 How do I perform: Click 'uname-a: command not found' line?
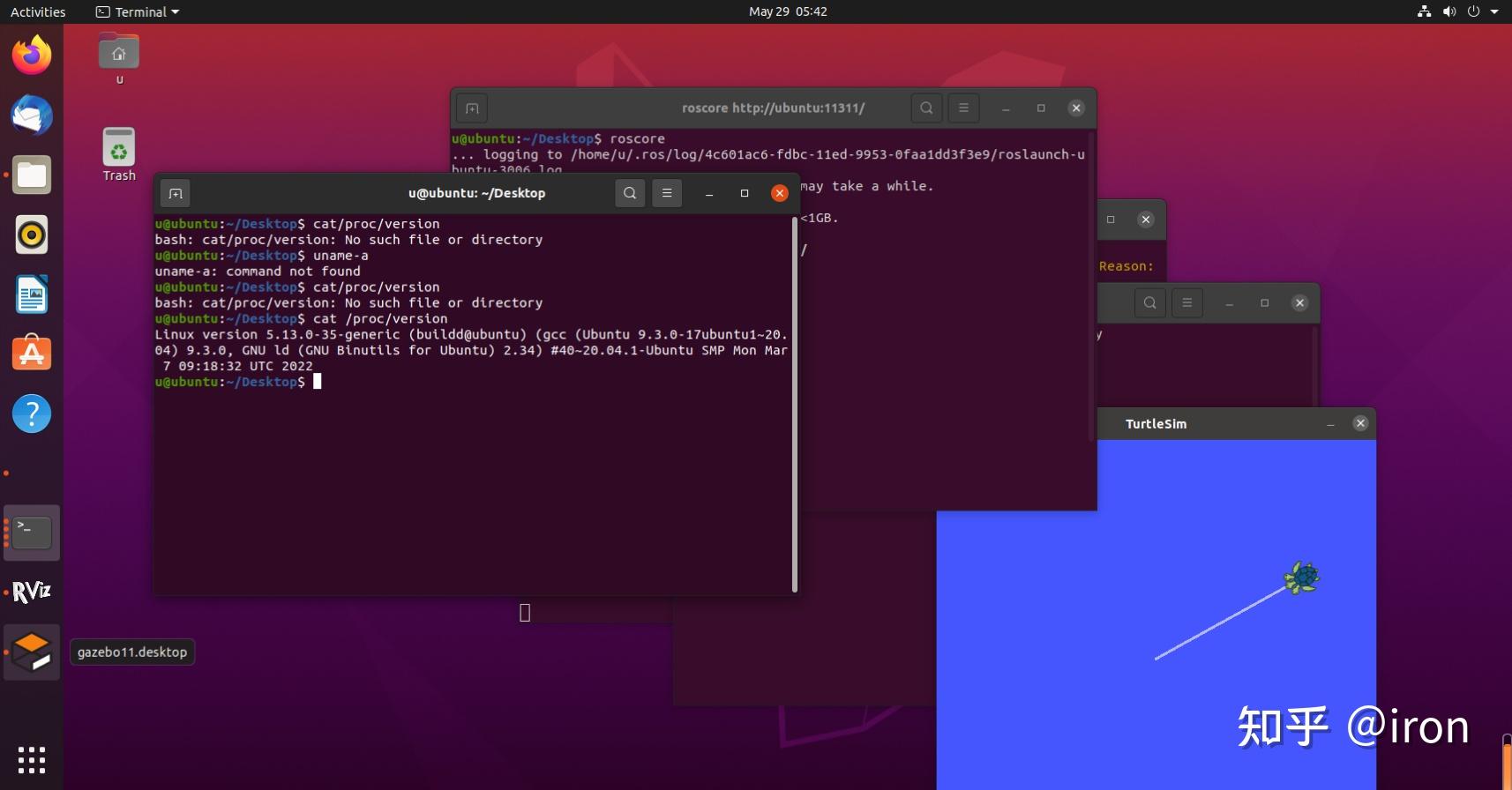pos(258,272)
